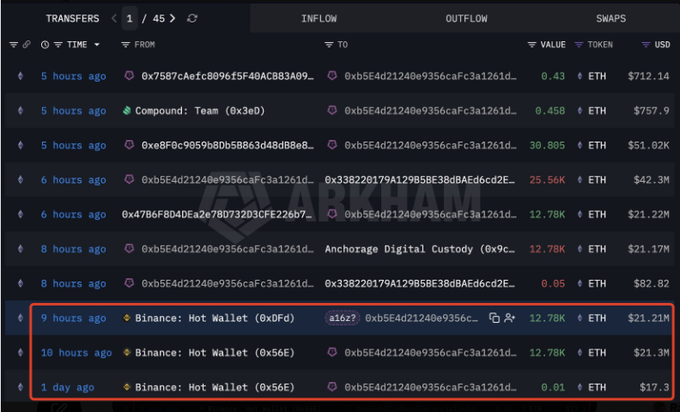
Task: Open recipient 0x33822 in $82.82 row
Action: point(420,284)
